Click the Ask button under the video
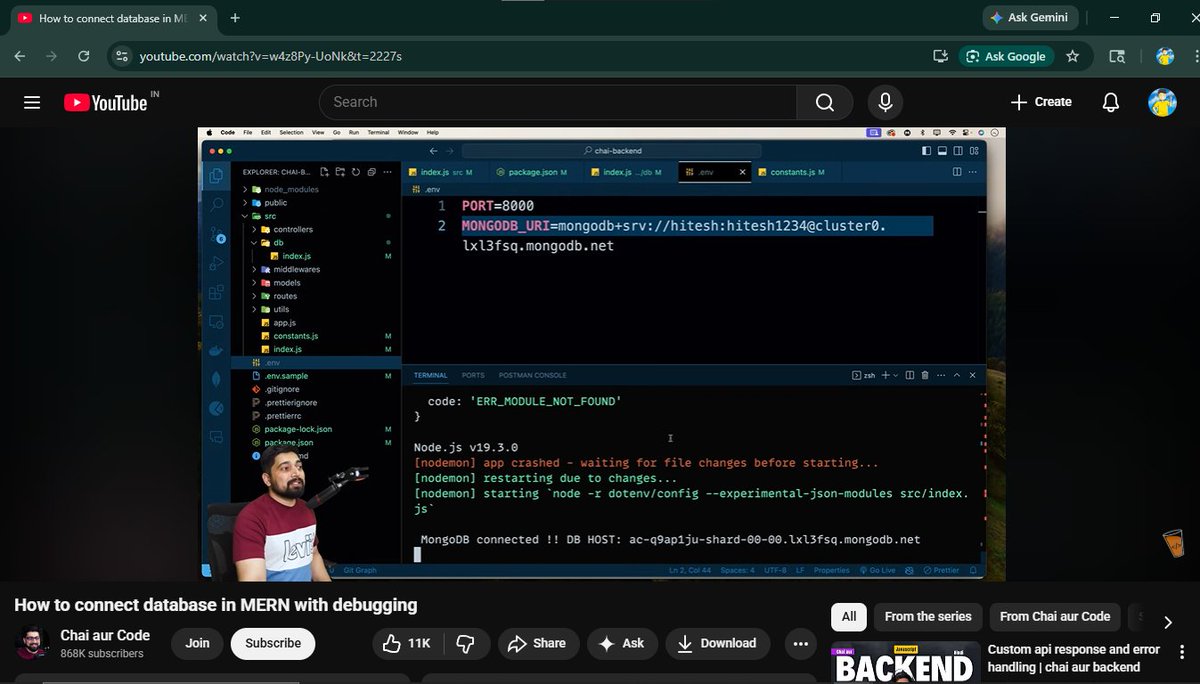 pos(621,643)
